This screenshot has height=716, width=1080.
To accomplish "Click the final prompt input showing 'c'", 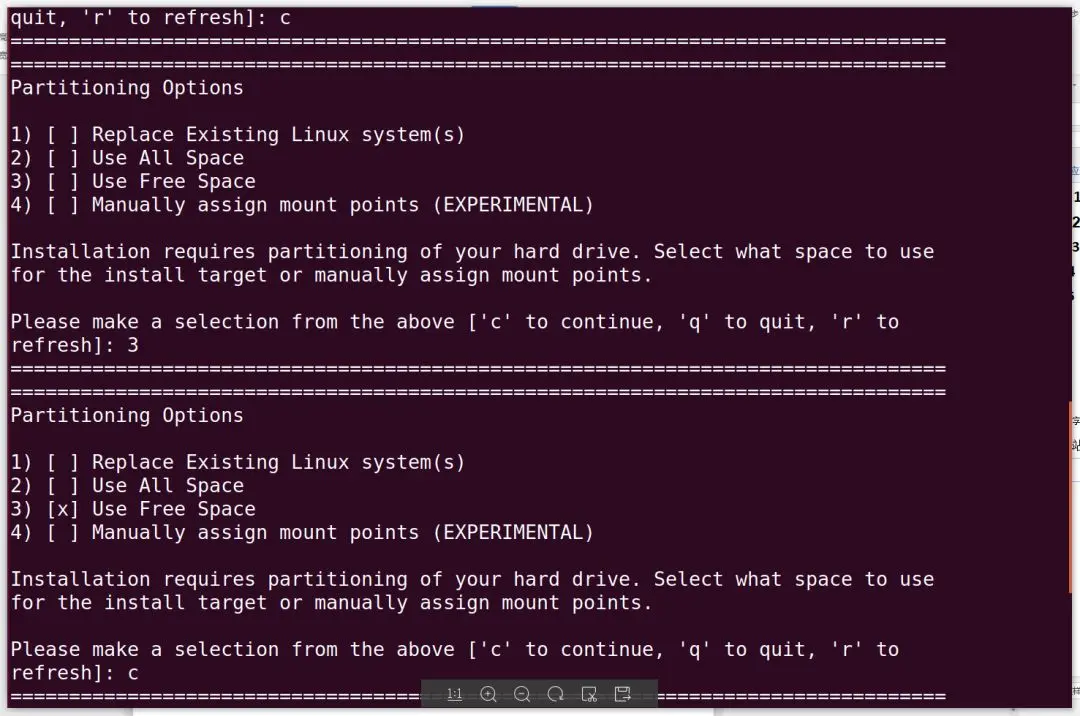I will pyautogui.click(x=133, y=673).
